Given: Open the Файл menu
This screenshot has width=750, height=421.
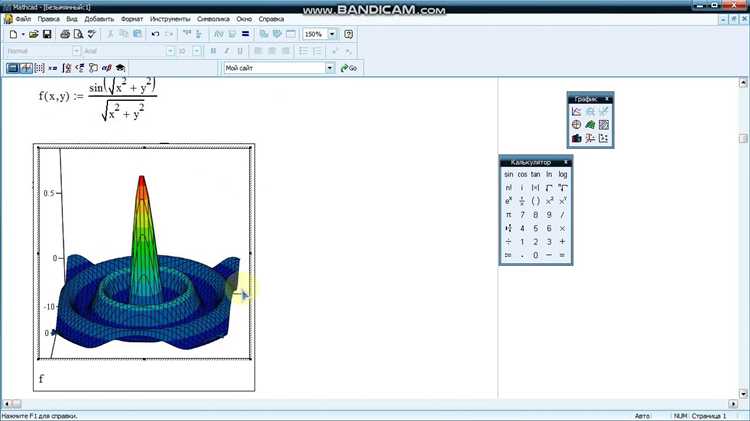Looking at the screenshot, I should pyautogui.click(x=23, y=19).
